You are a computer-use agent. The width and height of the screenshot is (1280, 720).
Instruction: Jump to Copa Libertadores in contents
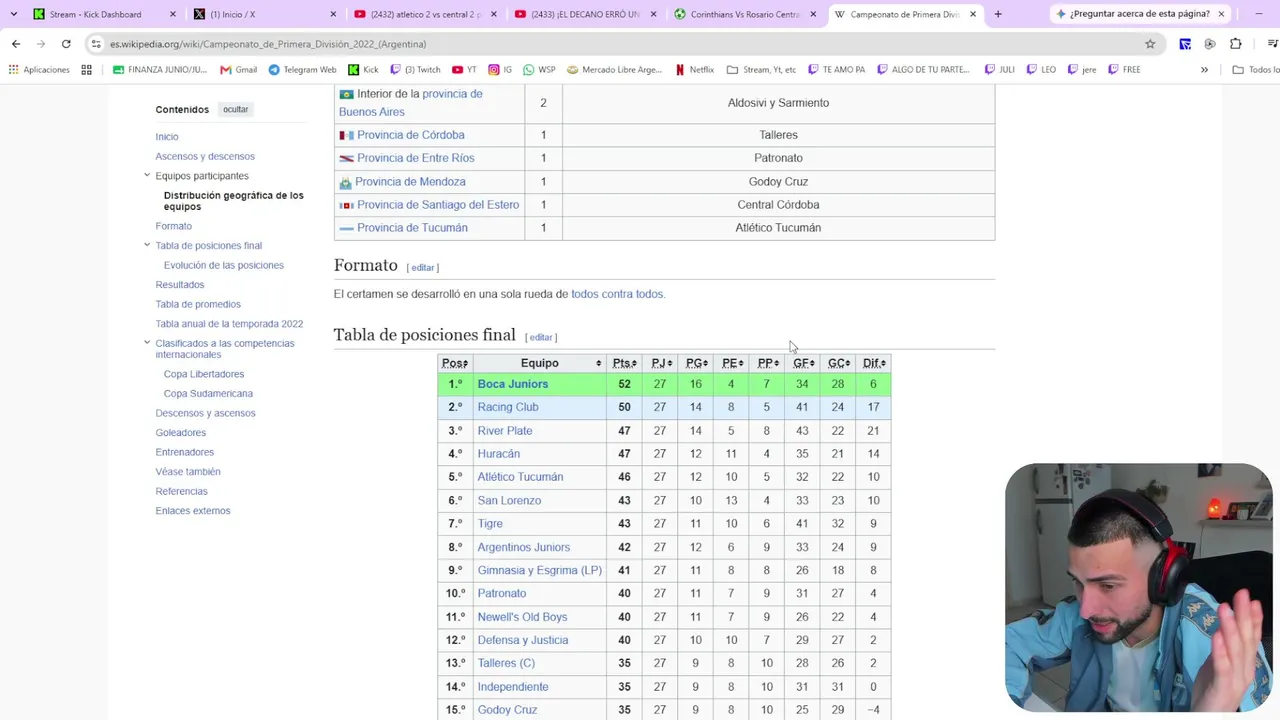[x=204, y=374]
